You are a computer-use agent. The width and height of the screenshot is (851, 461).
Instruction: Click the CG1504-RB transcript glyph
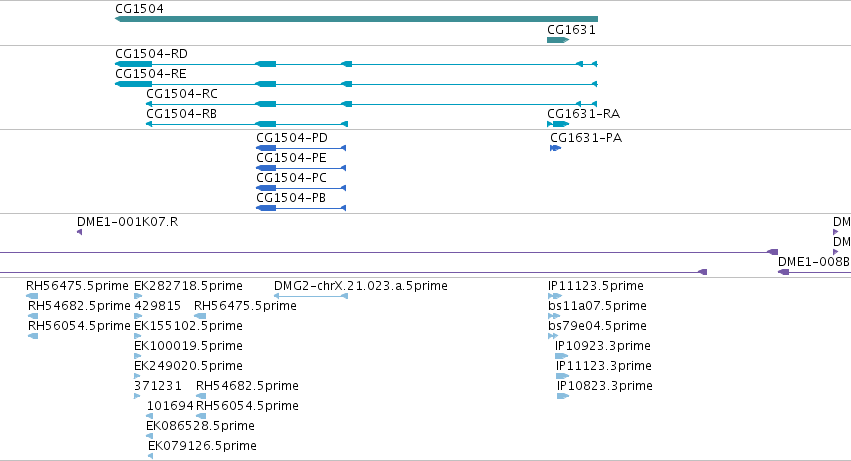(247, 124)
